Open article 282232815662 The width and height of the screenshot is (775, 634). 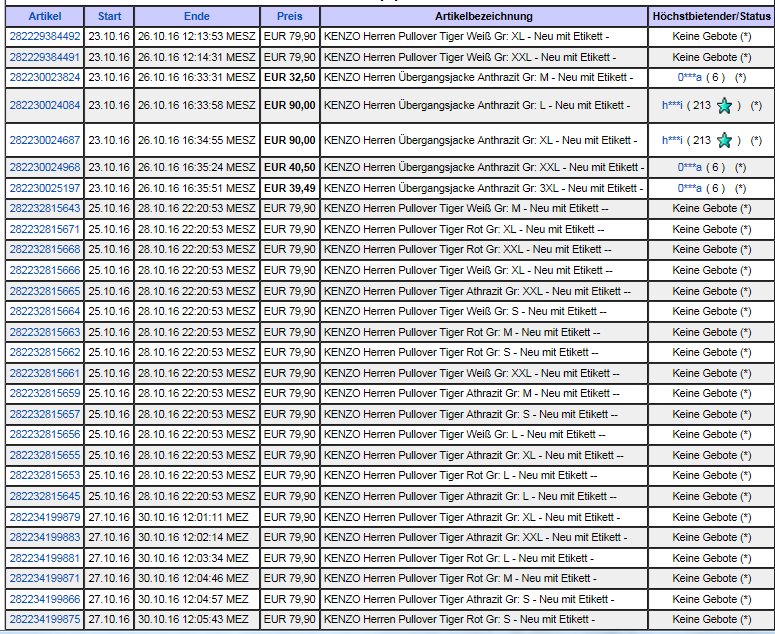pos(44,352)
